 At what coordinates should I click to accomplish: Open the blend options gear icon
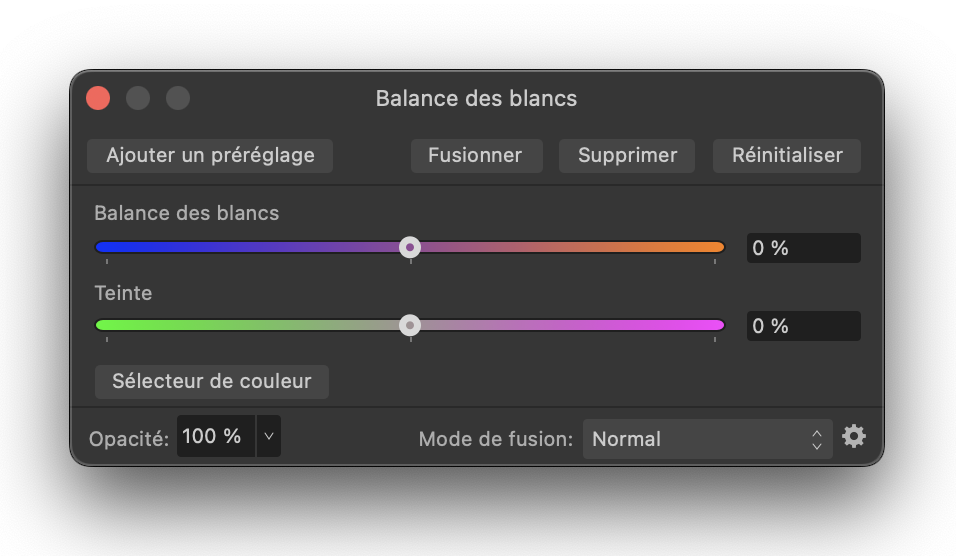click(853, 437)
